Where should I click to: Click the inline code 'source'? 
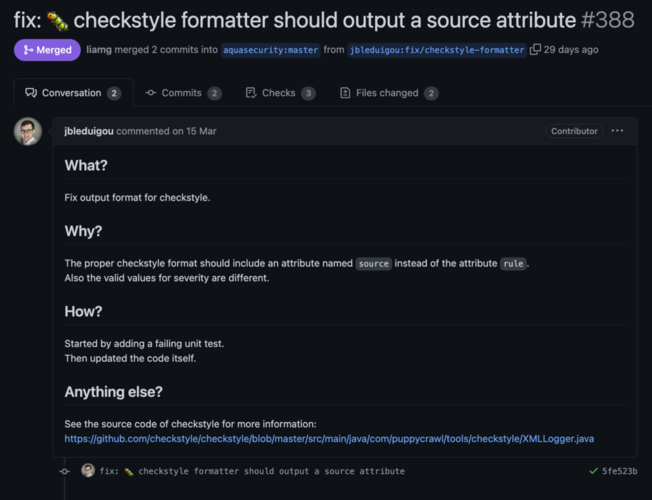(x=373, y=264)
